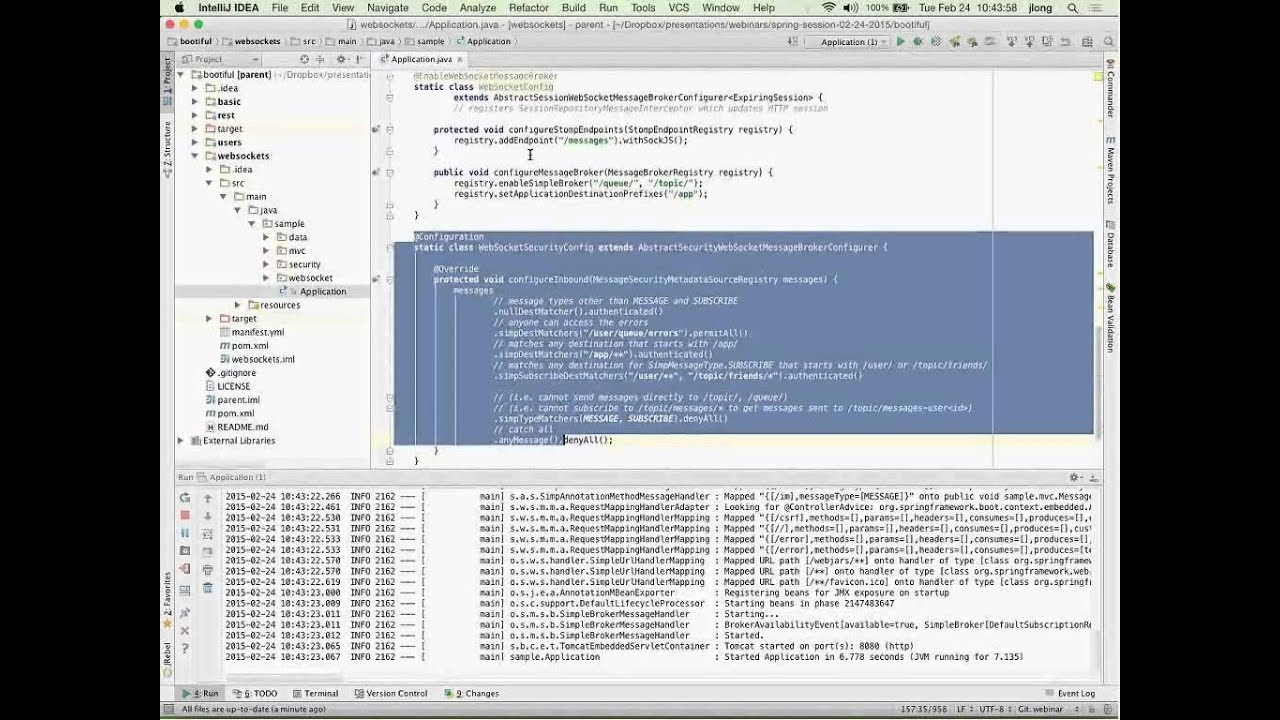The height and width of the screenshot is (720, 1280).
Task: Revert changes with undo arrow icon
Action: (x=1066, y=42)
